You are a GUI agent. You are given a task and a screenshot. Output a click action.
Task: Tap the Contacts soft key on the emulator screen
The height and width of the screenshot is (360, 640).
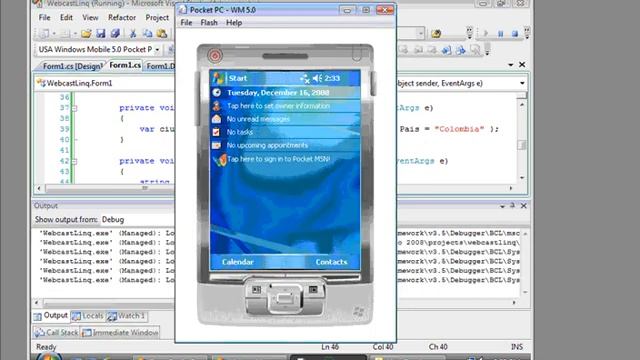pos(331,262)
